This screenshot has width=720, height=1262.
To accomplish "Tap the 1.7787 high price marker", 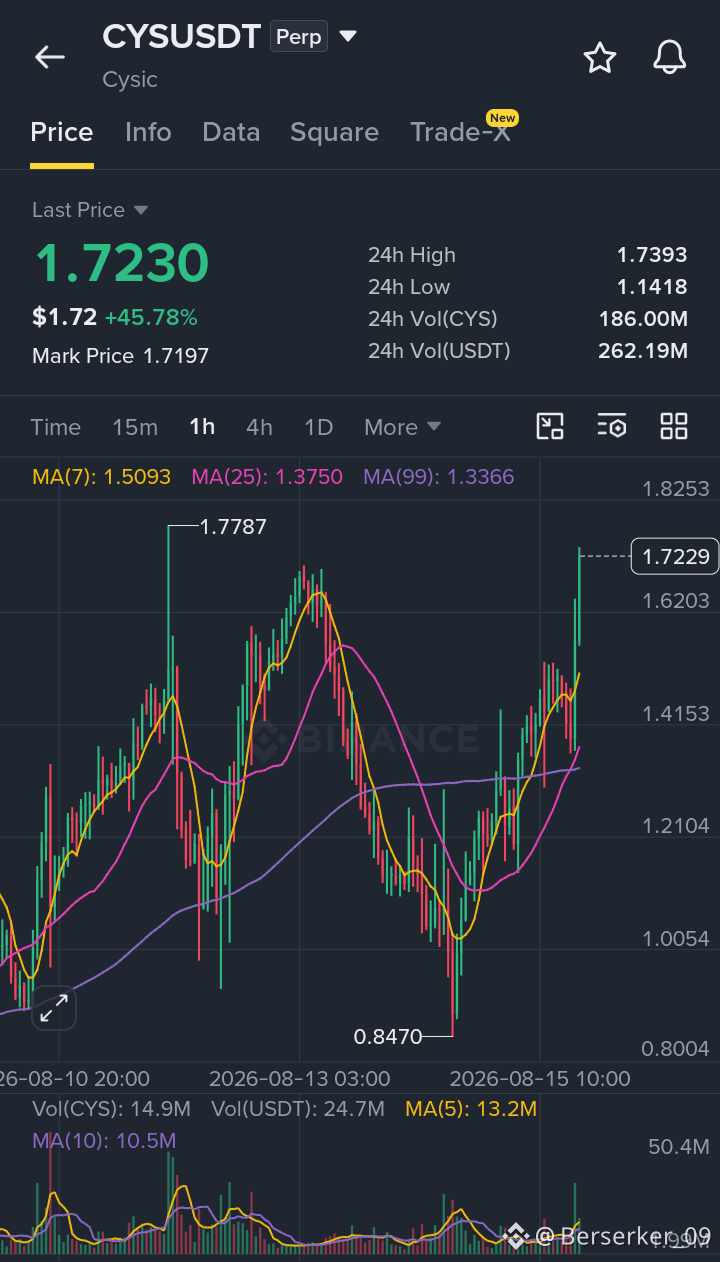I will [233, 526].
